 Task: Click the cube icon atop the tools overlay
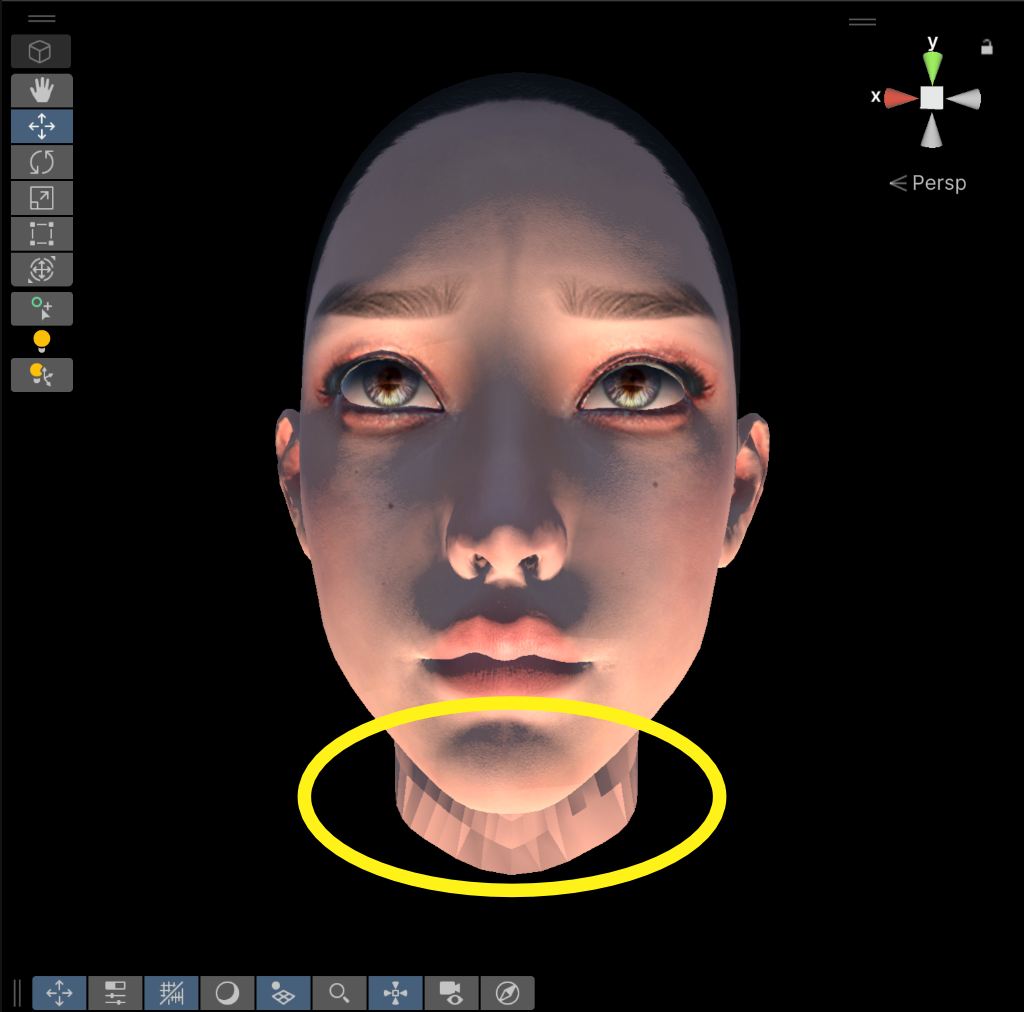[41, 51]
